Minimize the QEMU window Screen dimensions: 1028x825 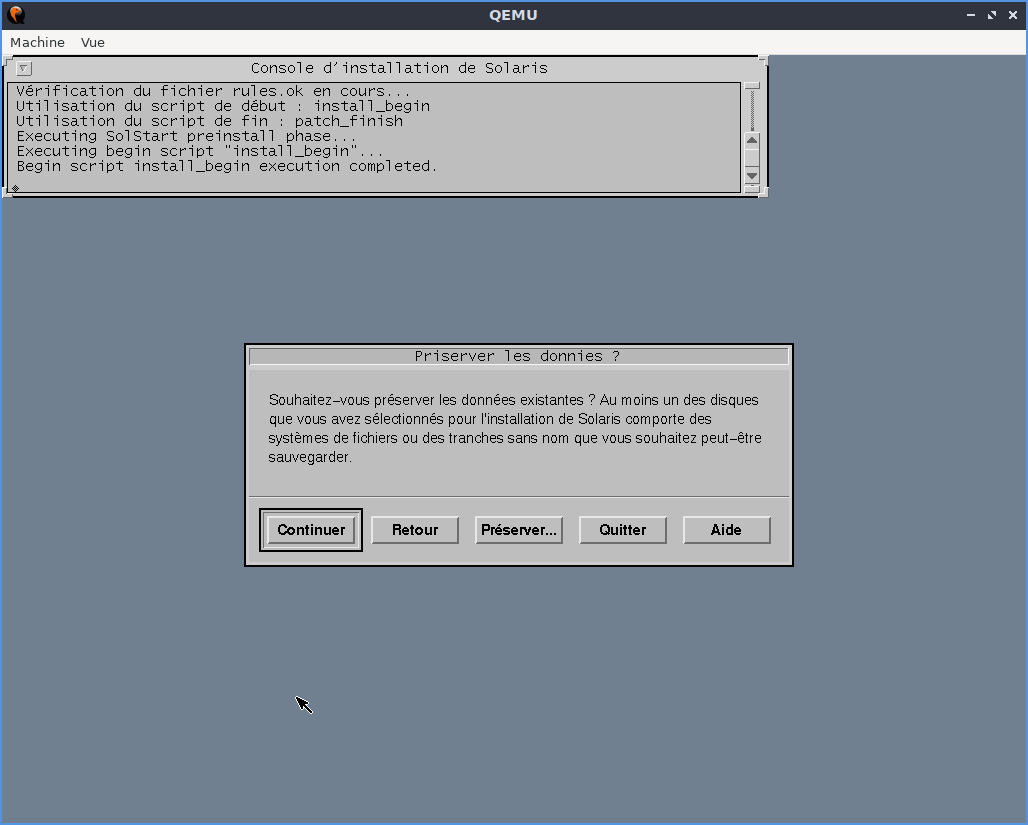(971, 14)
